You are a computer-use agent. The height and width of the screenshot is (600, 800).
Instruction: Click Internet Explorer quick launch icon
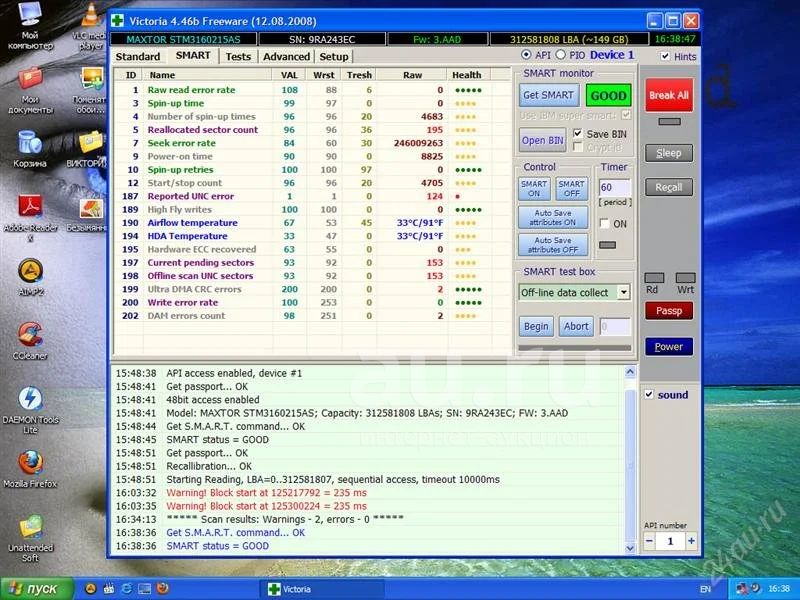click(127, 588)
